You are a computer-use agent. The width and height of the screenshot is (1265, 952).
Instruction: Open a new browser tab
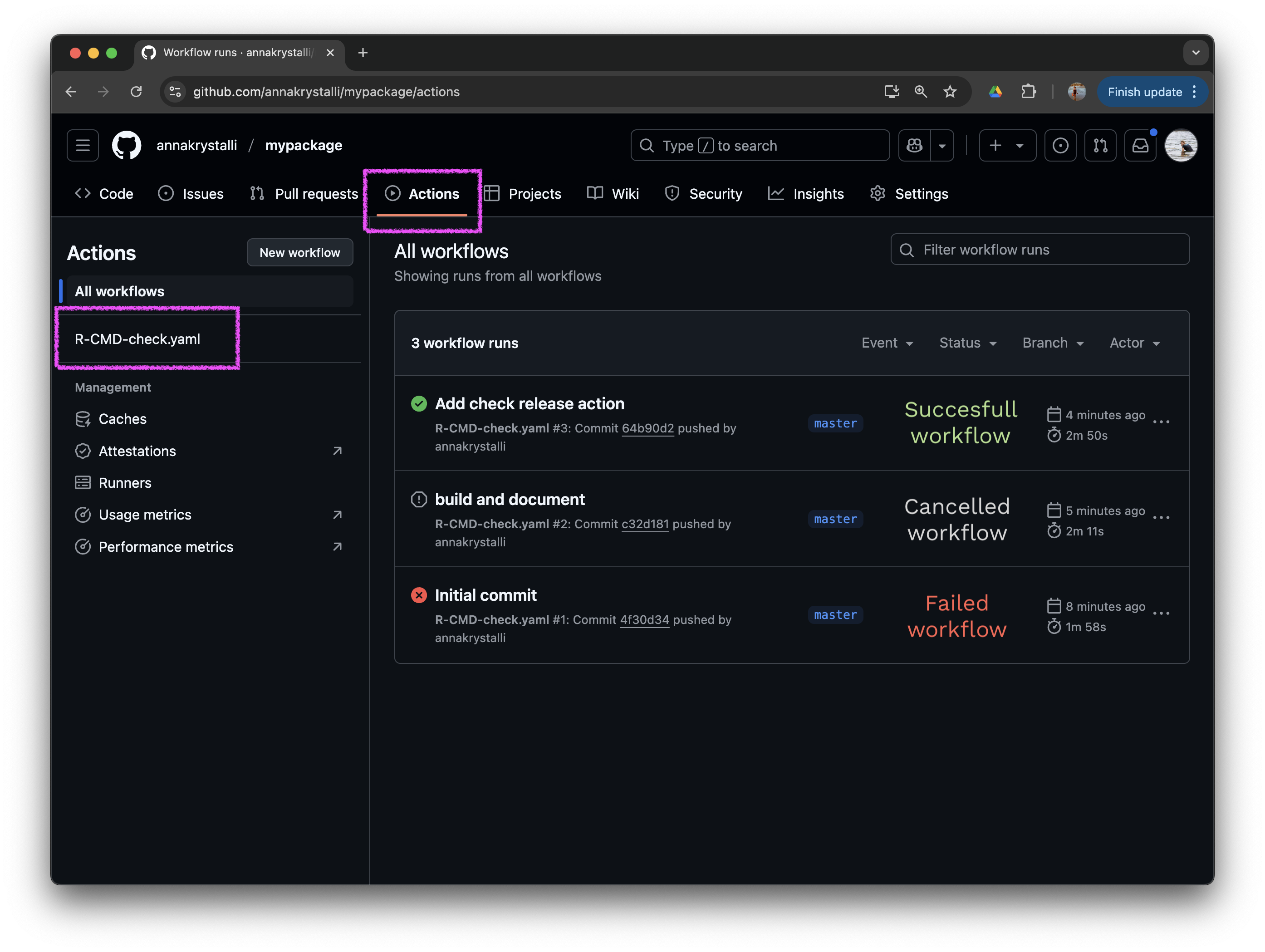[x=363, y=53]
